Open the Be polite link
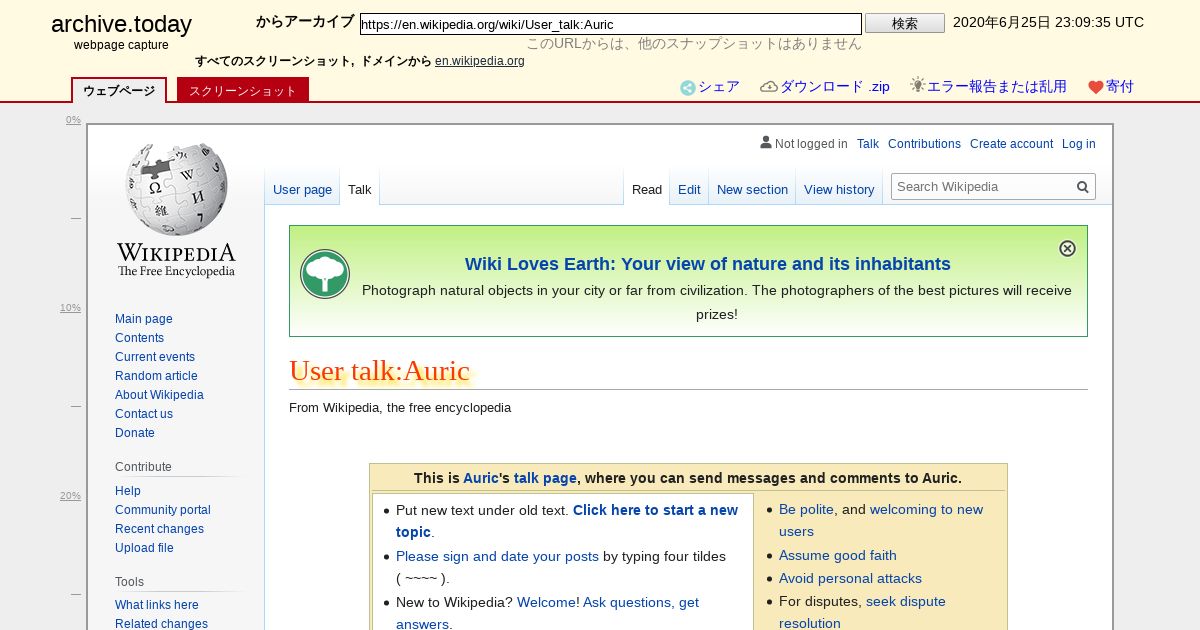1200x630 pixels. (x=806, y=509)
